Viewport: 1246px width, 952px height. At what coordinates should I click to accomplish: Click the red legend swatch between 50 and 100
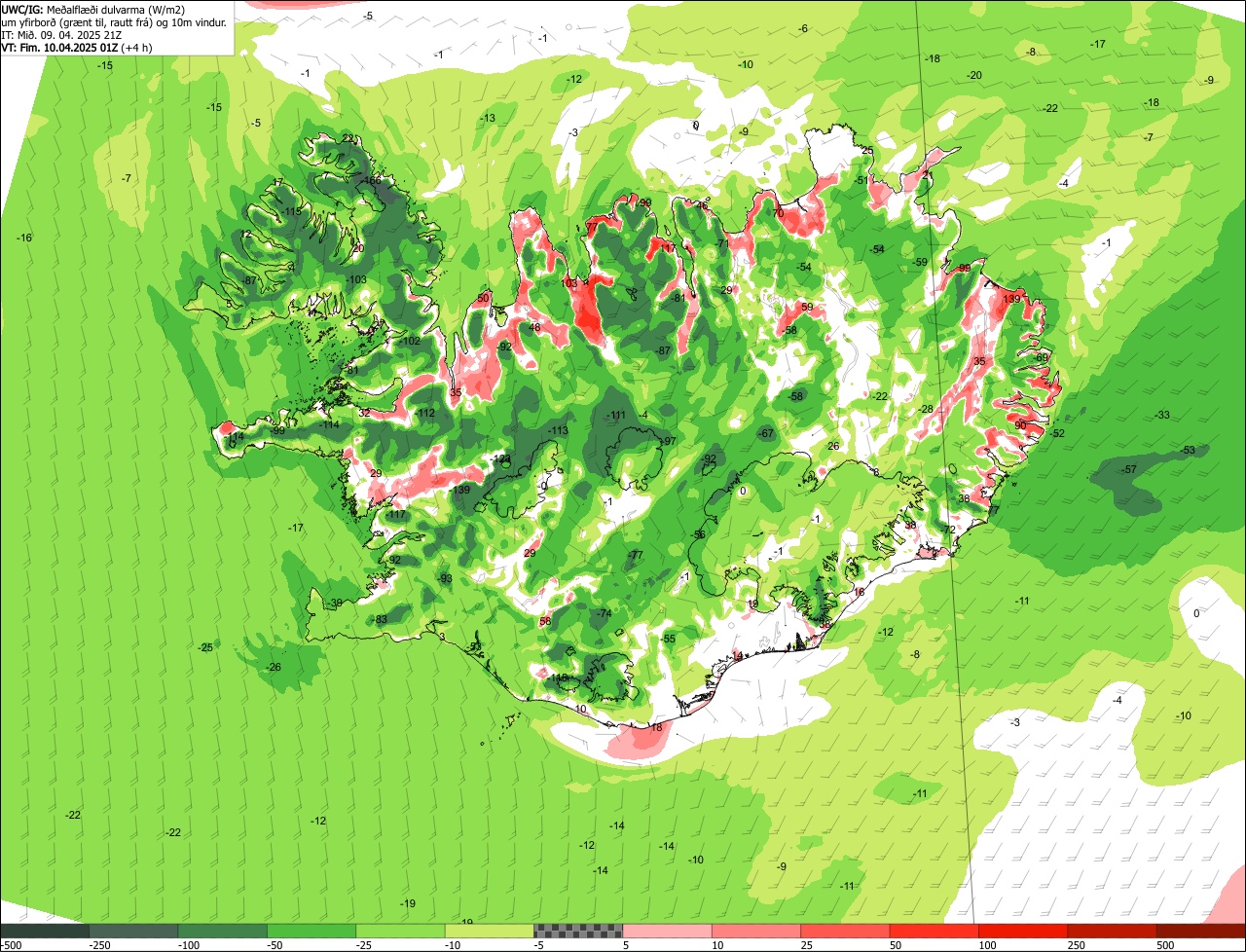tap(934, 931)
